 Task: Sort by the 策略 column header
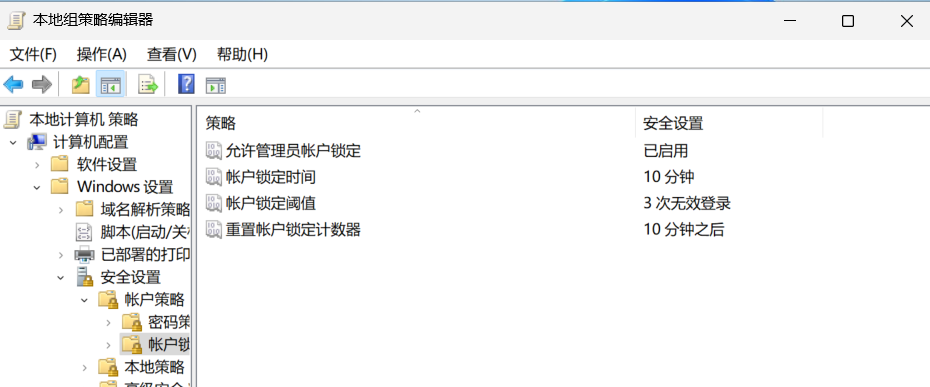[416, 123]
